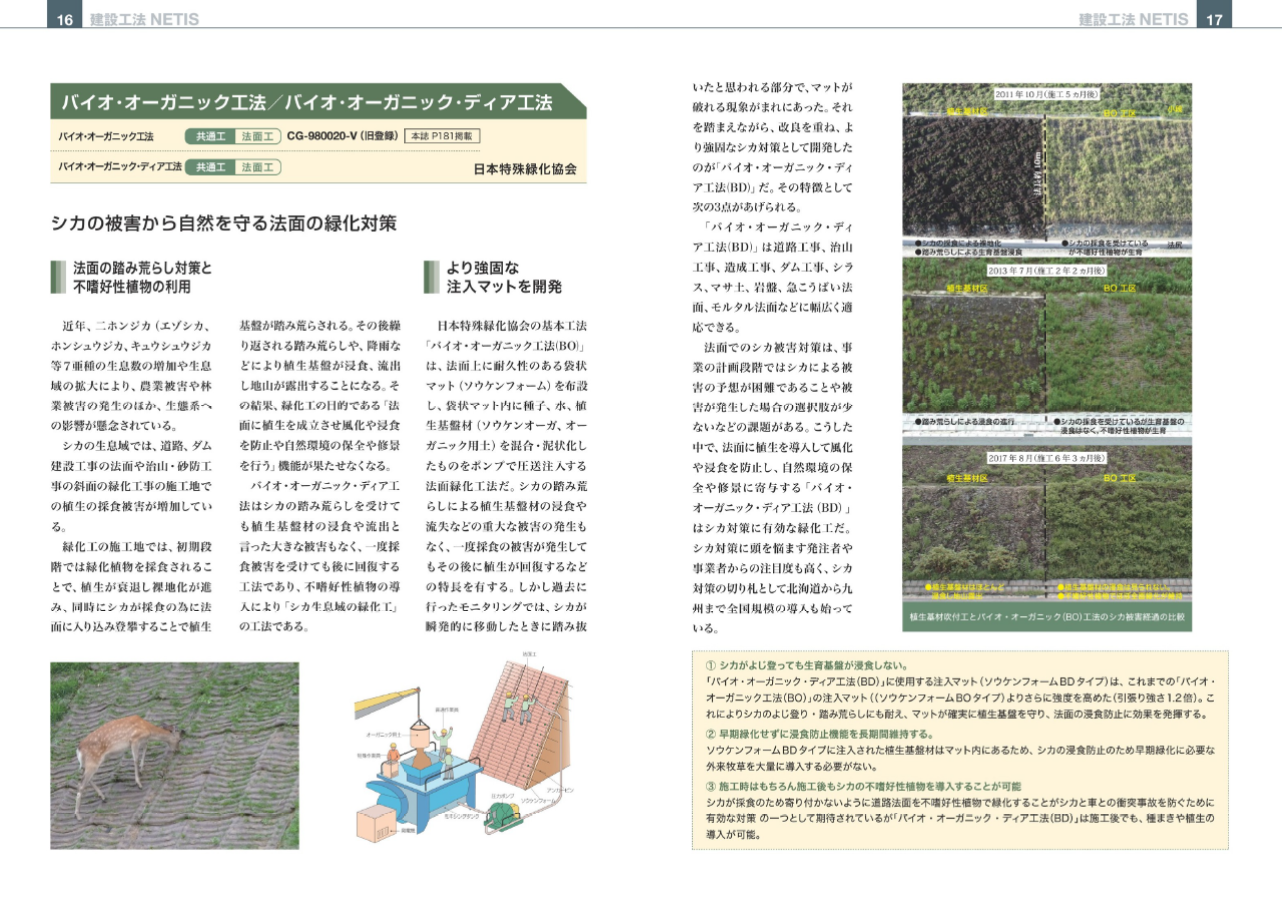
Task: Click page number 16 badge
Action: coord(63,19)
